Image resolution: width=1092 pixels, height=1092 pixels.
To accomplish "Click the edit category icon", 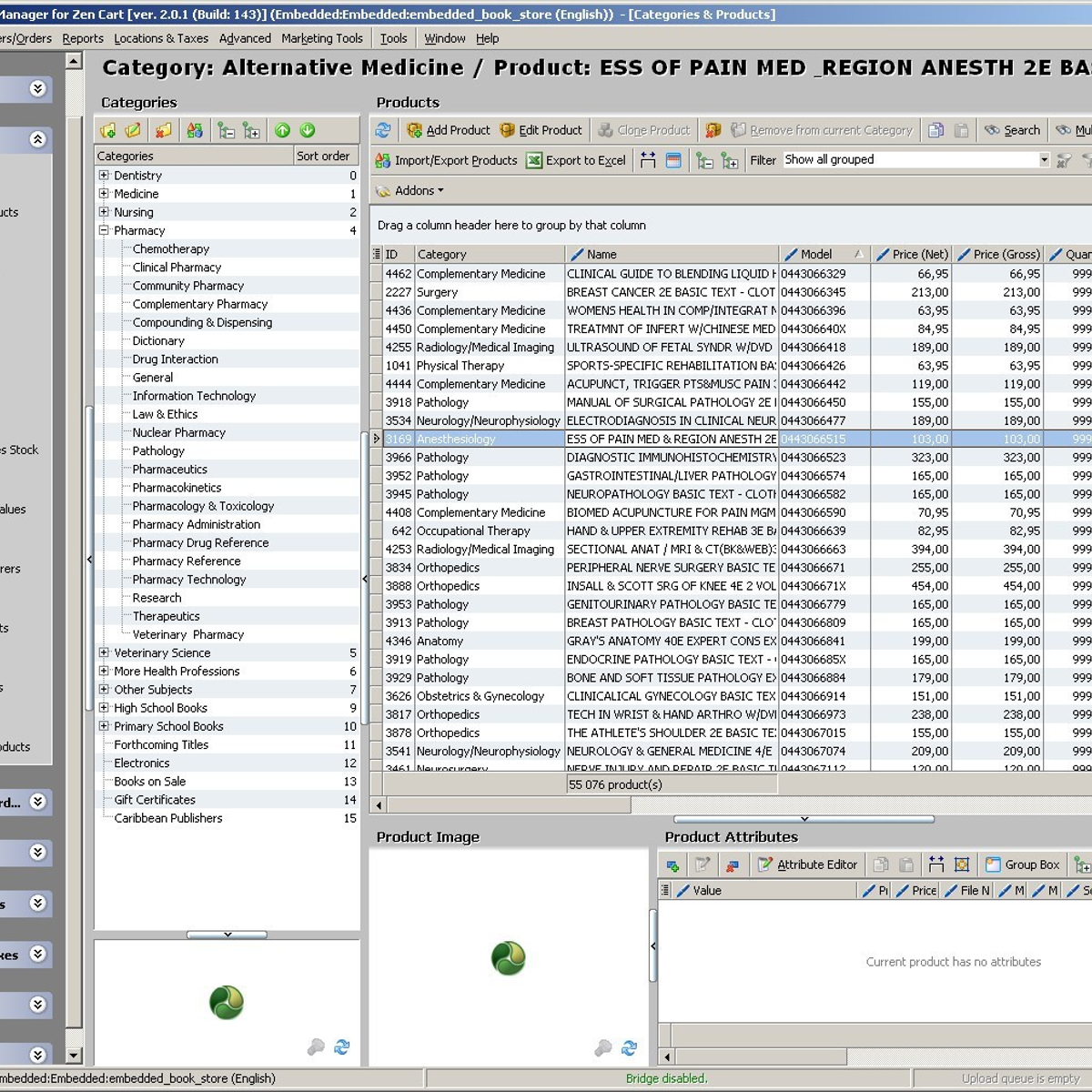I will (x=133, y=131).
